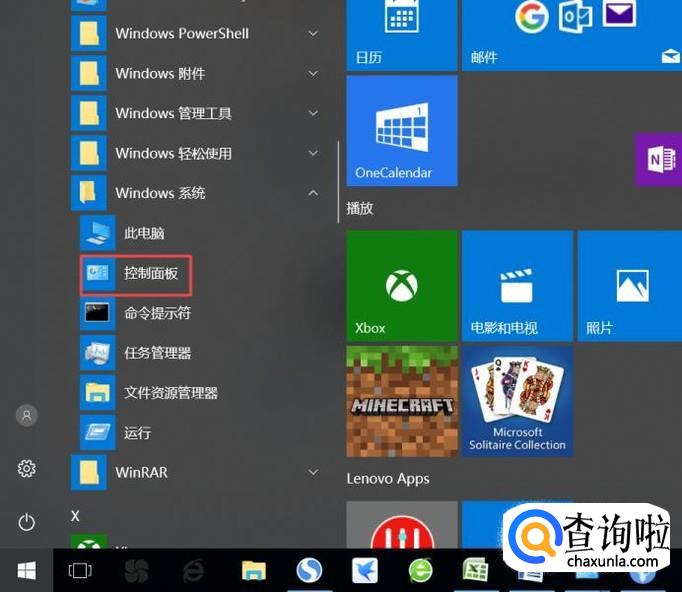Open Sogou browser taskbar icon
This screenshot has height=592, width=682.
tap(309, 570)
